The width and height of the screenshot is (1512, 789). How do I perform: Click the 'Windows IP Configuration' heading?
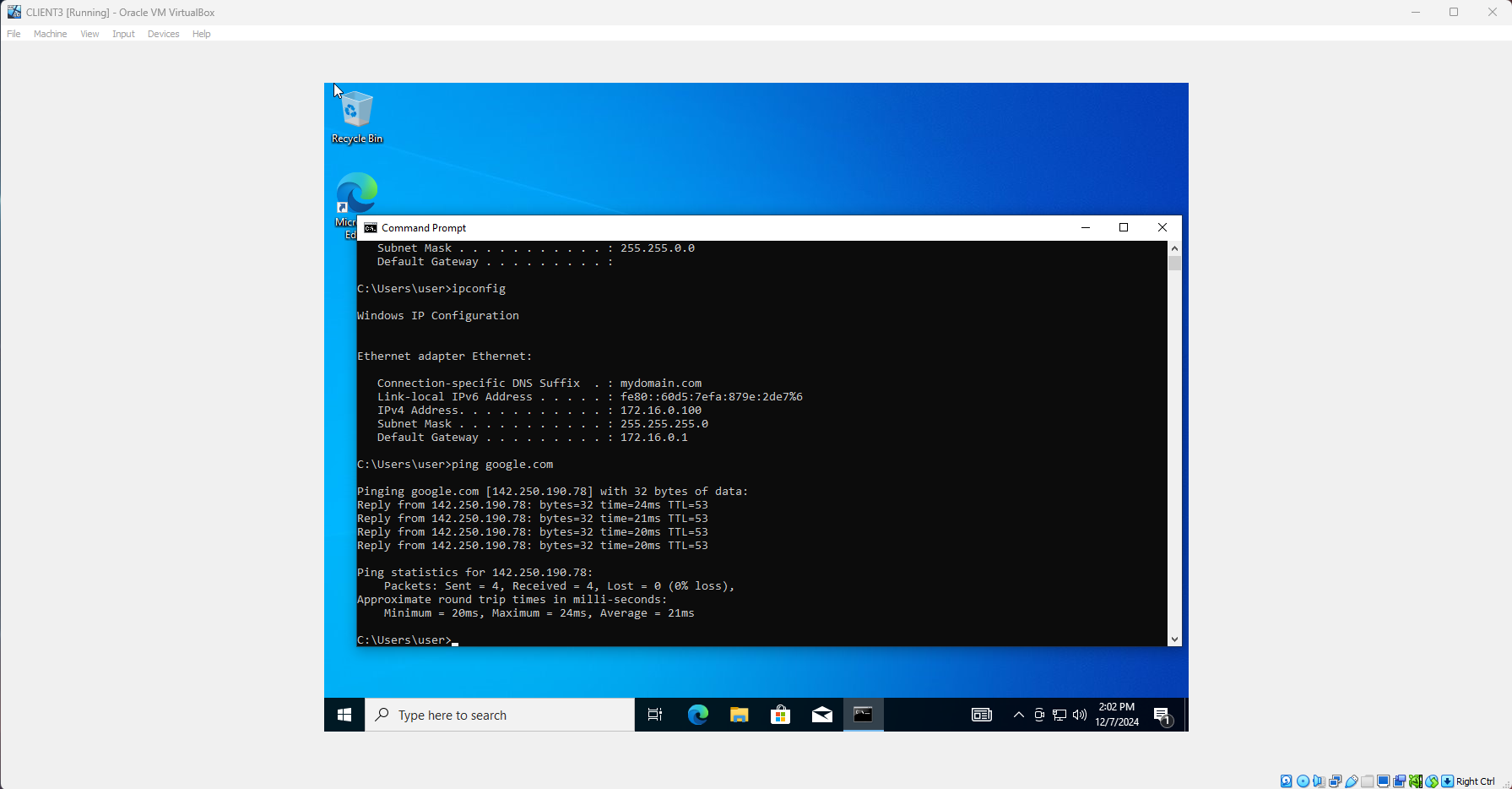click(438, 316)
